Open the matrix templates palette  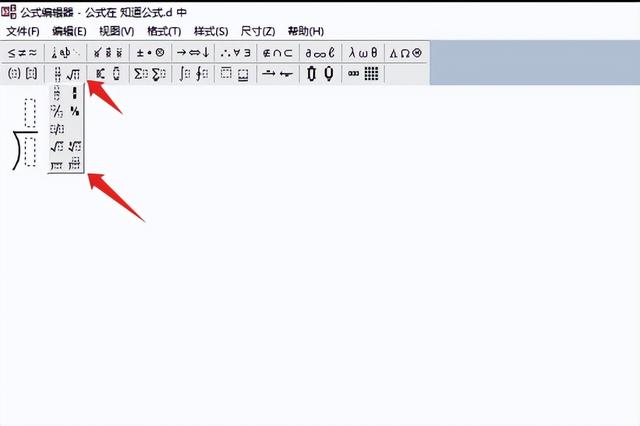(363, 74)
